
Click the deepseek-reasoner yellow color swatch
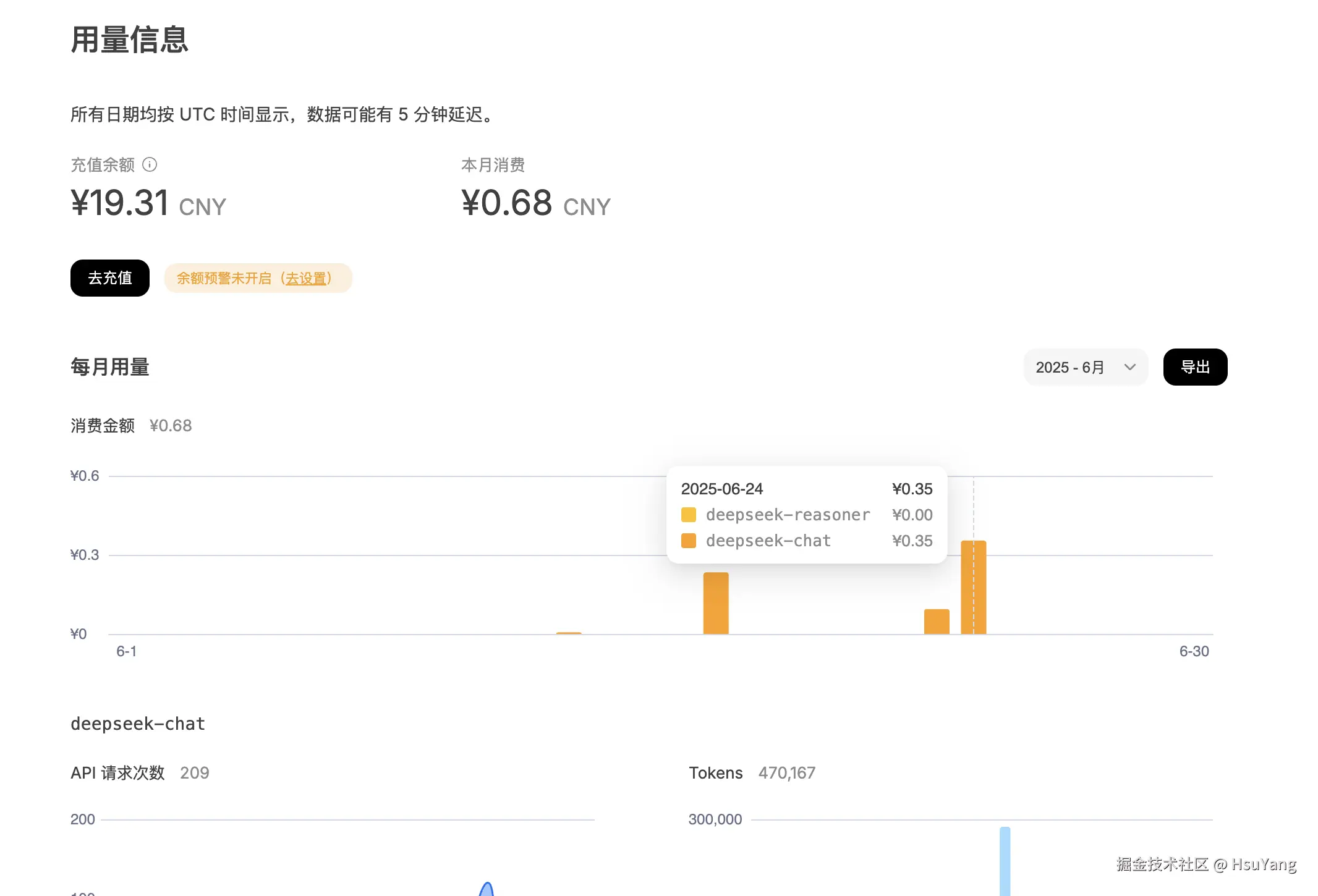(688, 515)
